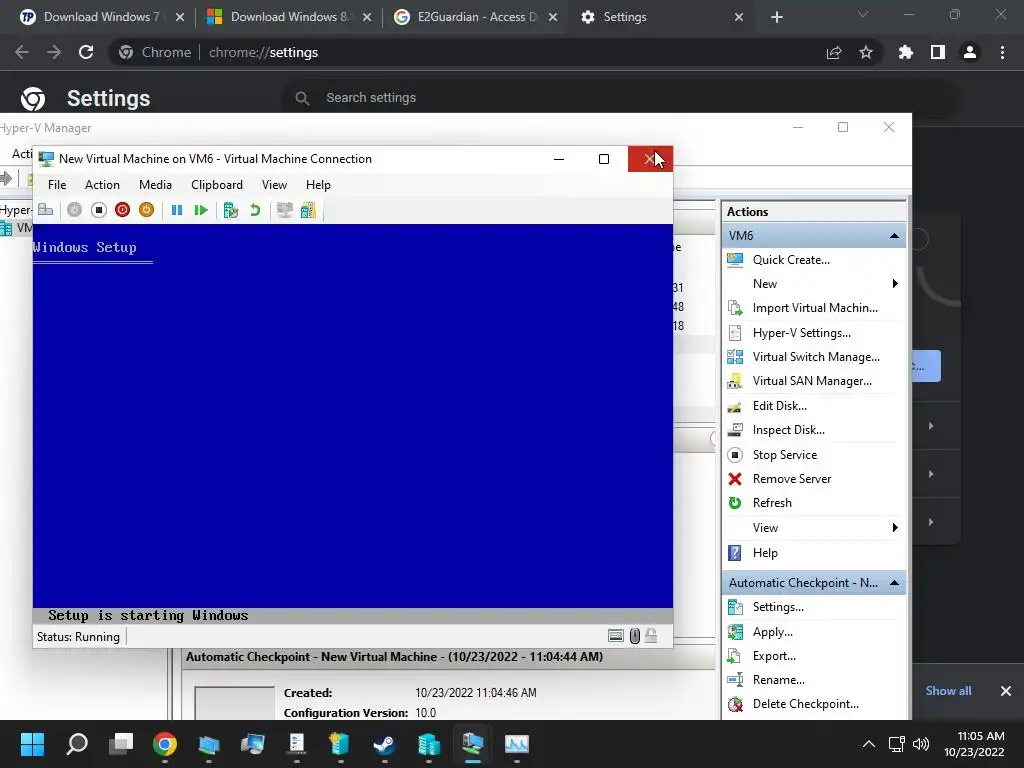Click the grey Start VM toolbar icon
1024x768 pixels.
(x=74, y=210)
